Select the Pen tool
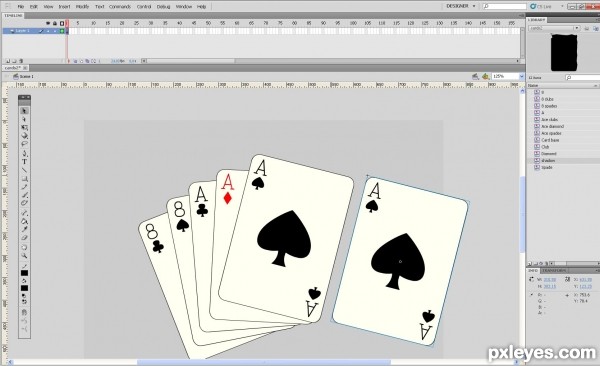Screen dimensions: 600x366 pyautogui.click(x=24, y=154)
